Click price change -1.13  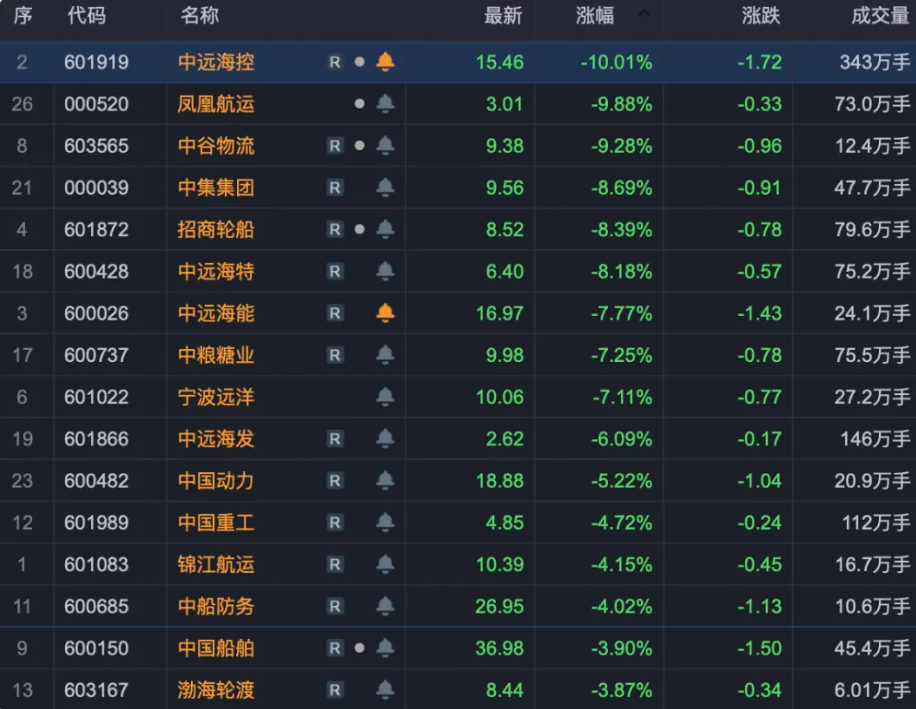(x=759, y=606)
